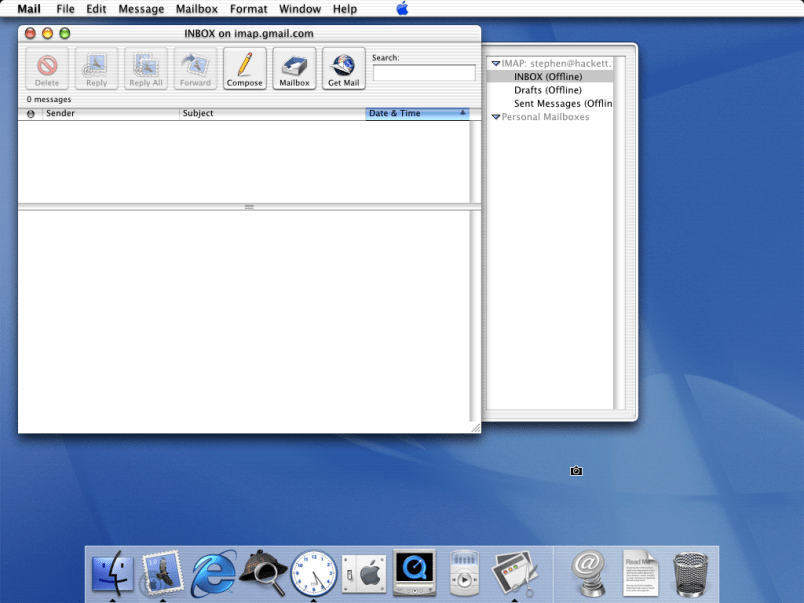Viewport: 804px width, 603px height.
Task: Open the Edit menu
Action: (96, 9)
